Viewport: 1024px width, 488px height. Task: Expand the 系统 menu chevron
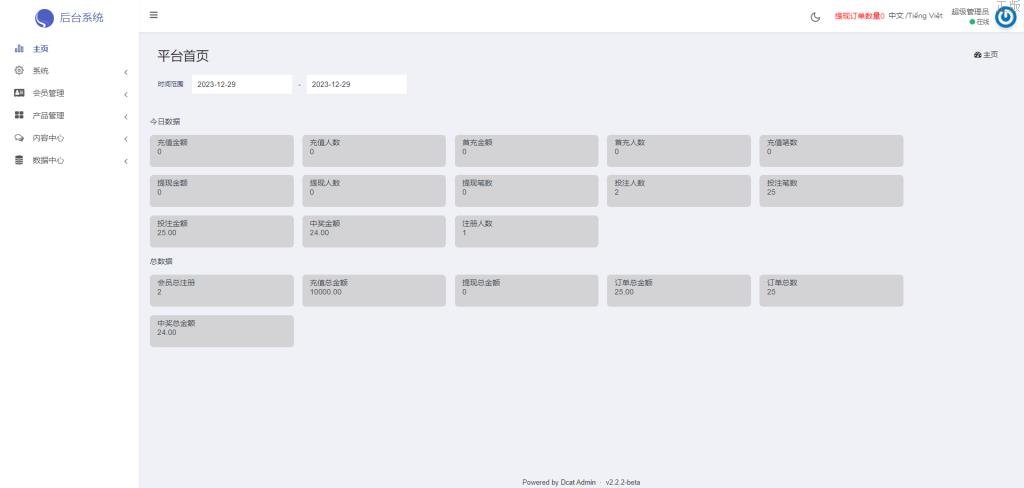pyautogui.click(x=126, y=72)
